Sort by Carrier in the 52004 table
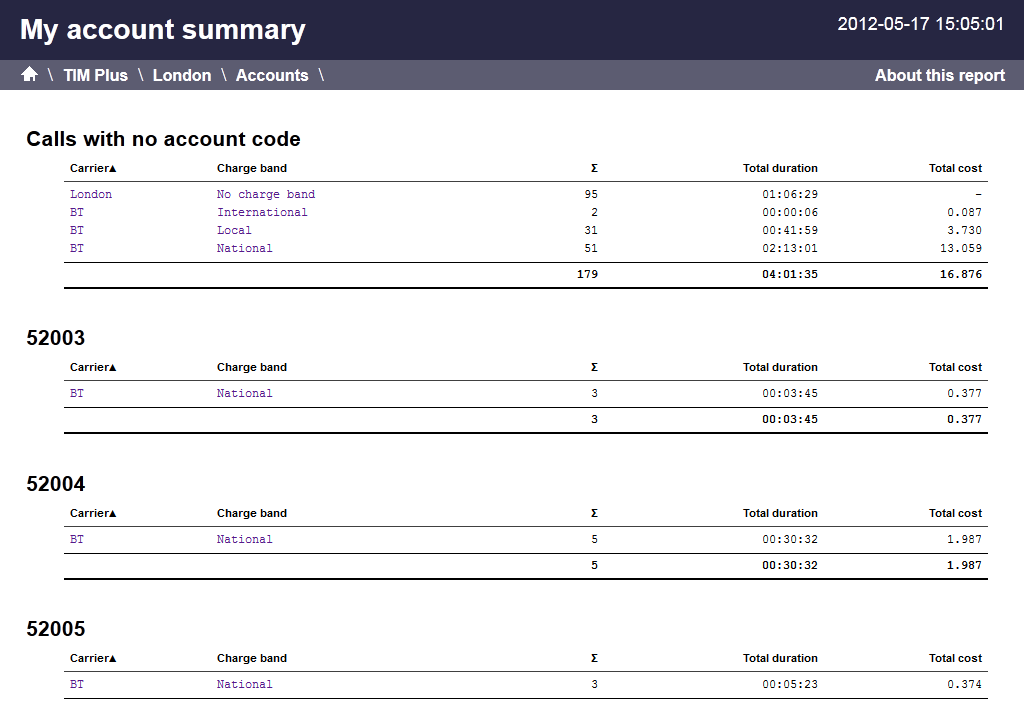The image size is (1024, 702). (x=93, y=513)
